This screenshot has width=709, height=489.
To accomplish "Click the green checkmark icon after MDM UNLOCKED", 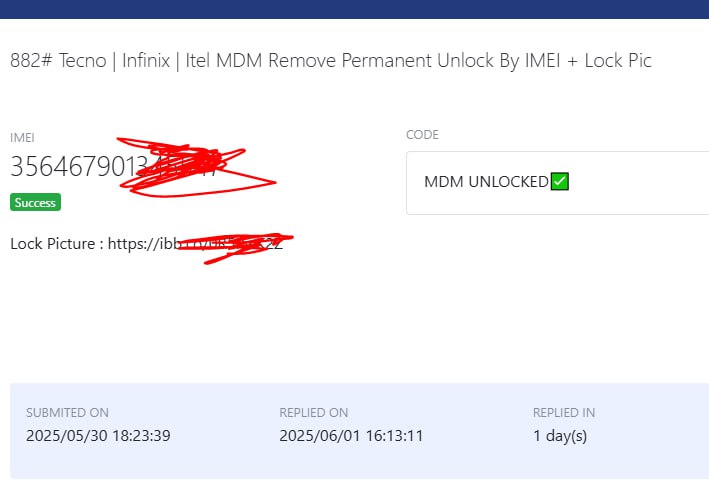I will click(560, 181).
